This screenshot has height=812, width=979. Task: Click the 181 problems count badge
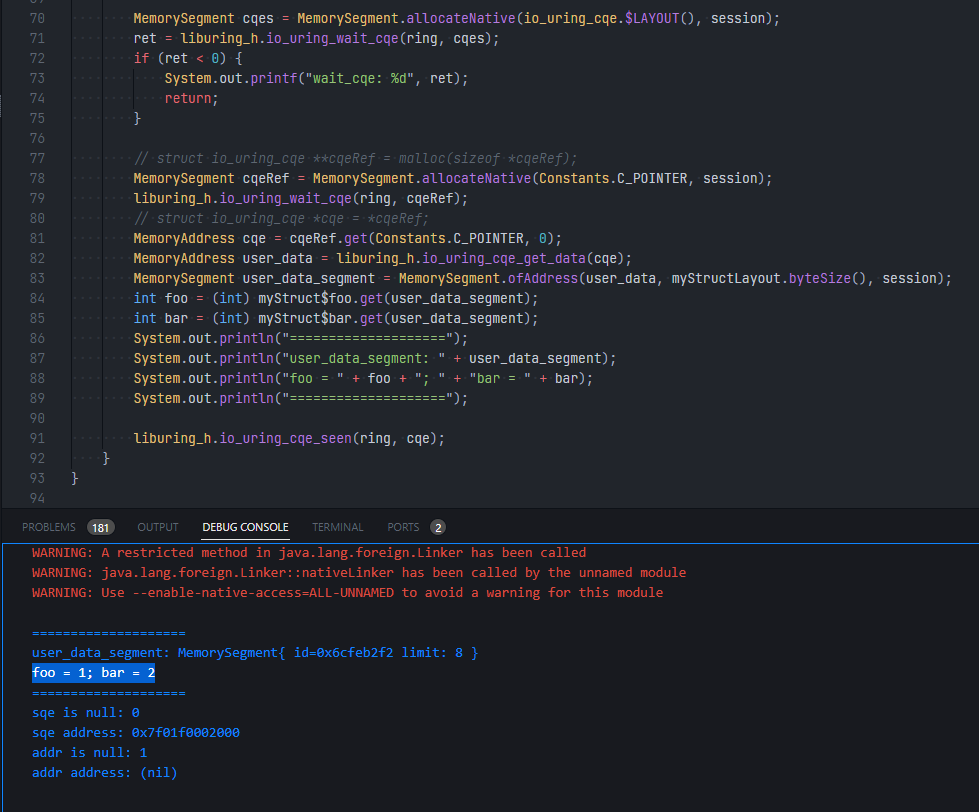(x=100, y=527)
